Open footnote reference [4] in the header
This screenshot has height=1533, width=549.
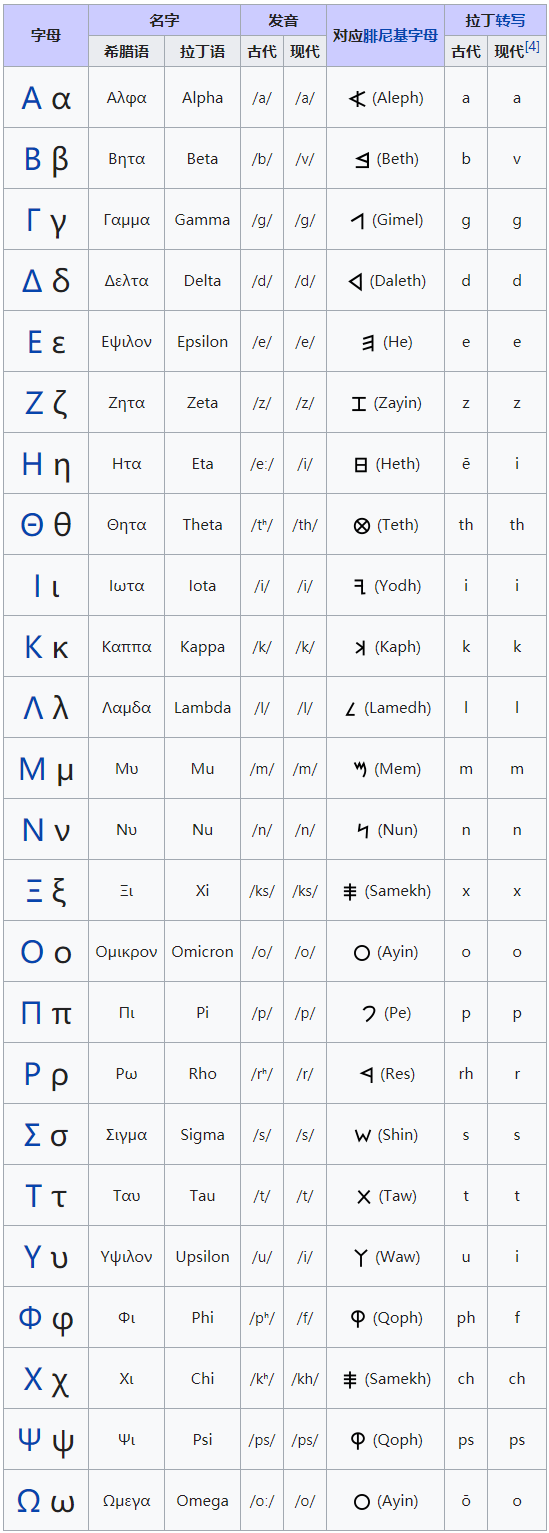click(x=532, y=47)
